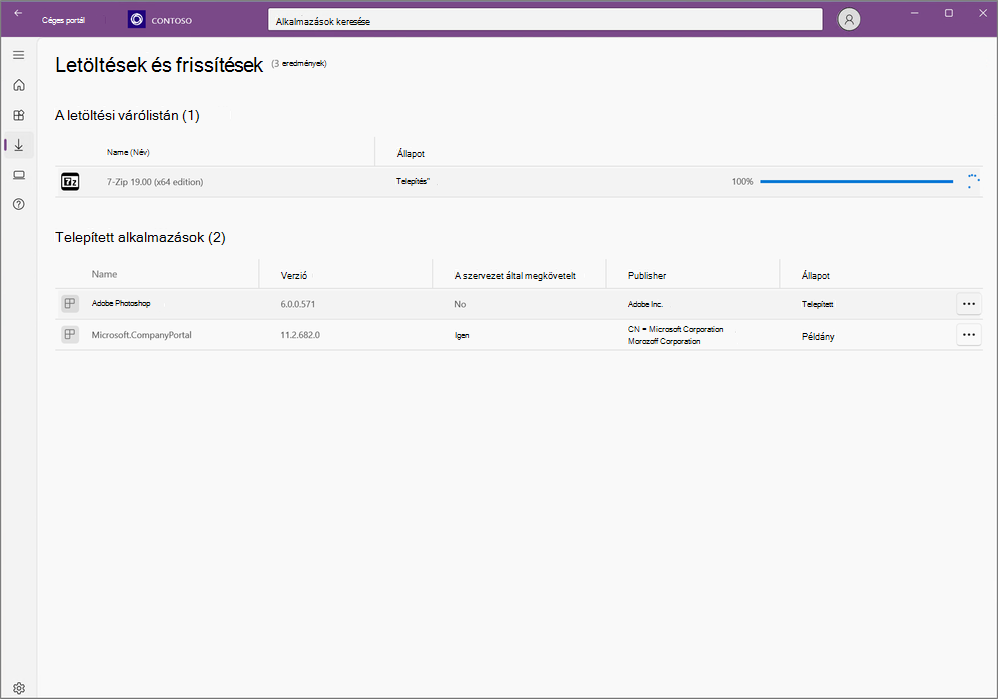Viewport: 998px width, 699px height.
Task: Click the 7-Zip app icon
Action: 70,182
